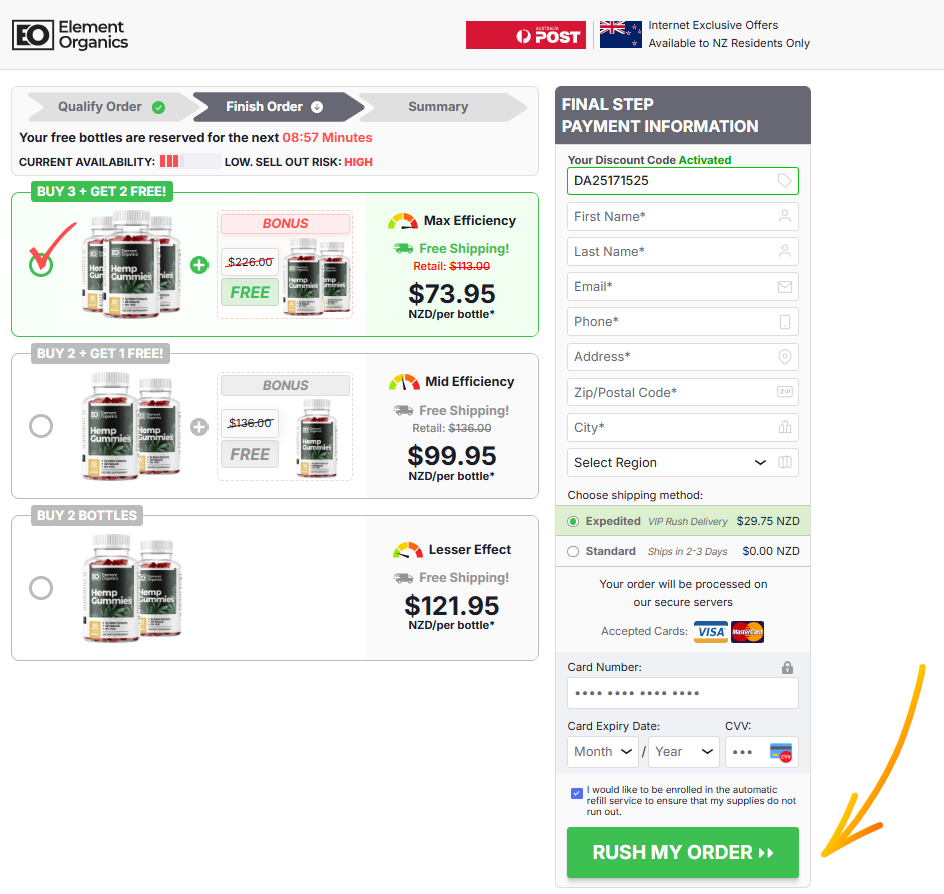Screen dimensions: 944x894
Task: Click the discount code tag icon
Action: (784, 181)
